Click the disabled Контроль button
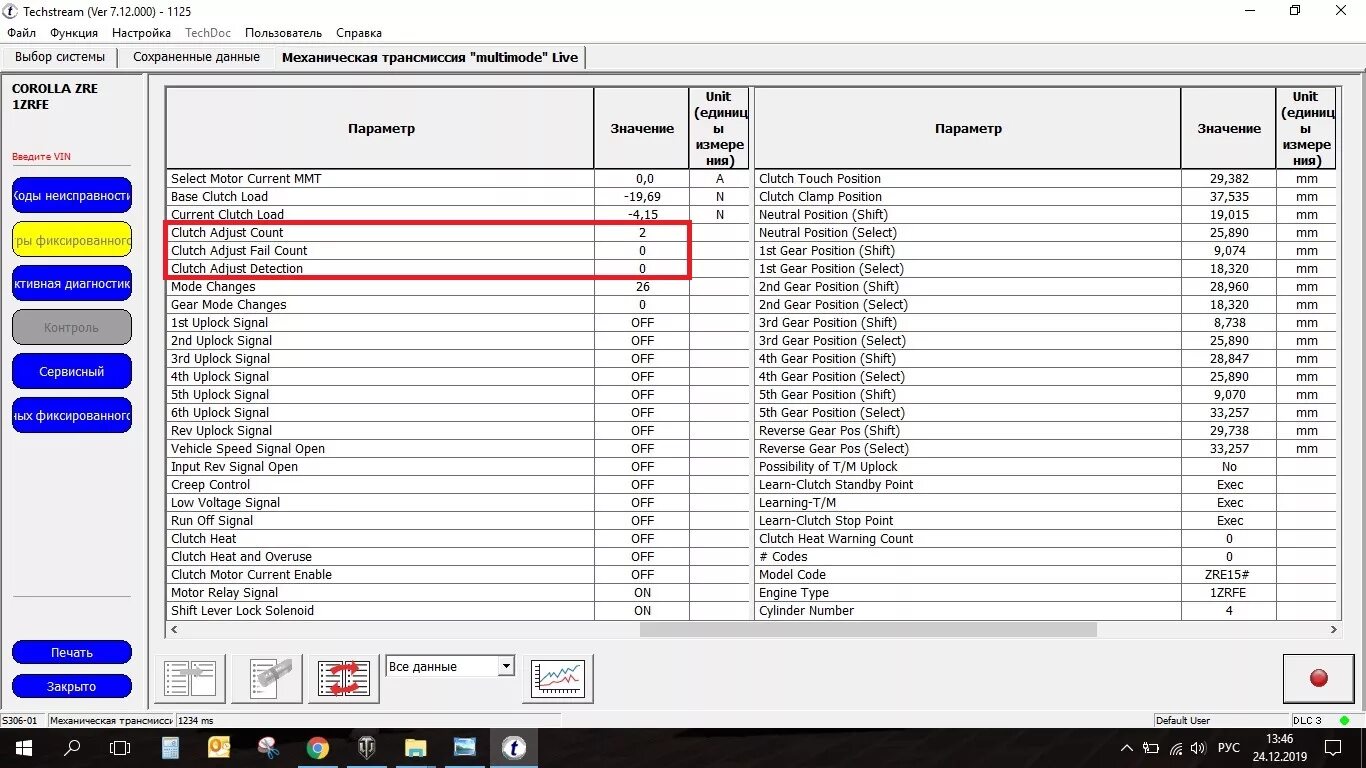This screenshot has width=1366, height=768. pos(72,327)
